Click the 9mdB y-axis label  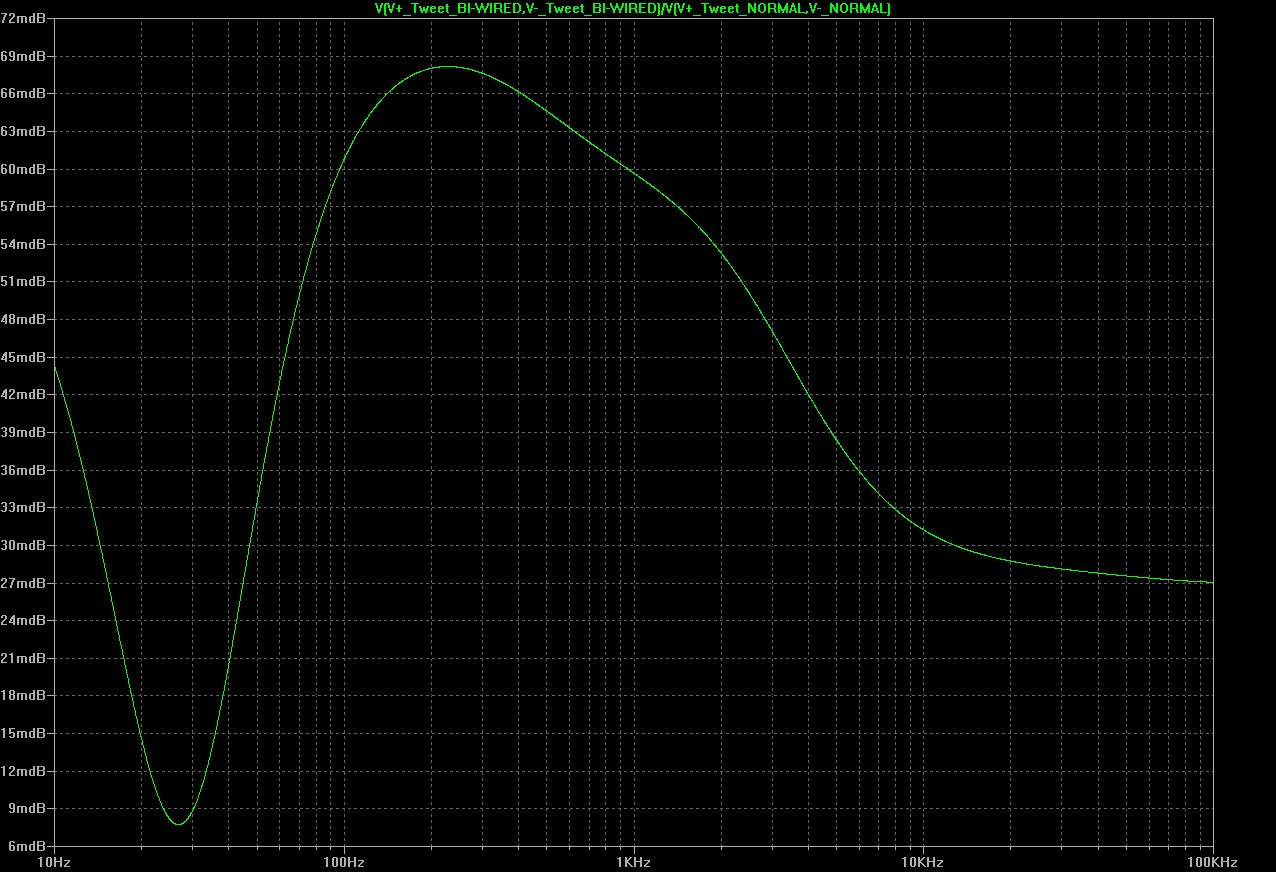27,808
